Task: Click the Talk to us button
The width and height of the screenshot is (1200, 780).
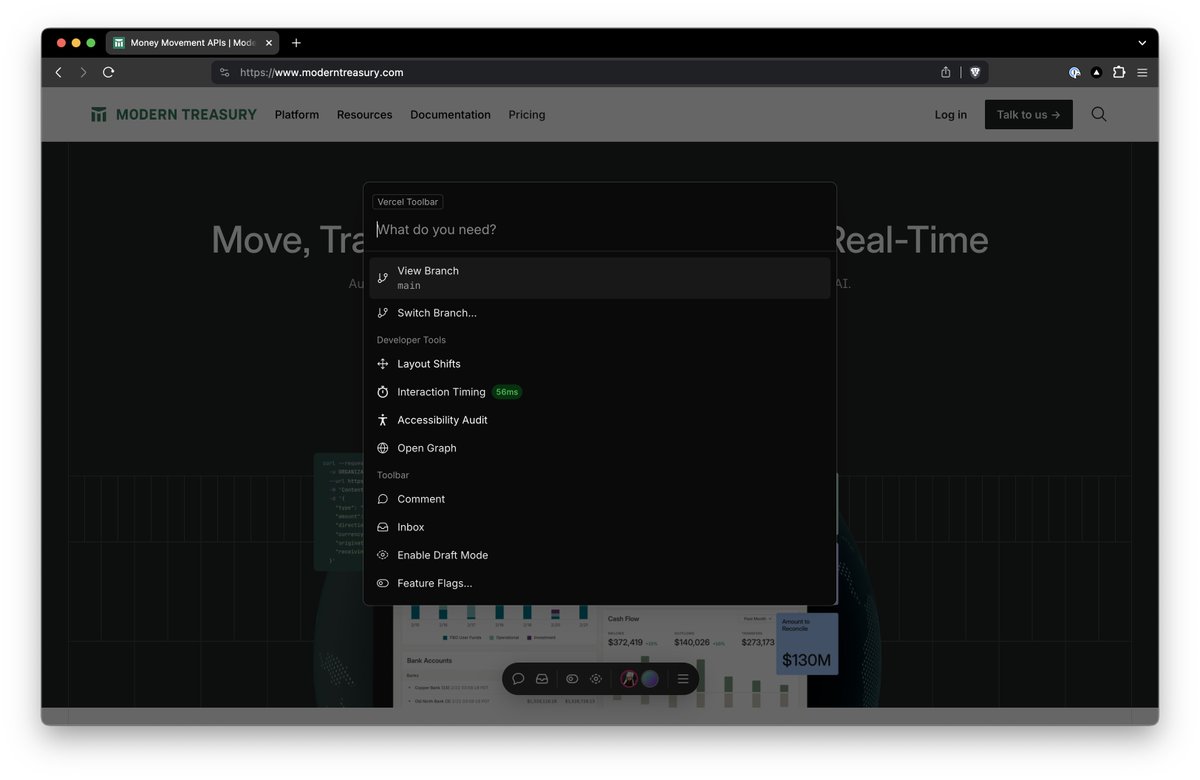Action: pyautogui.click(x=1029, y=115)
